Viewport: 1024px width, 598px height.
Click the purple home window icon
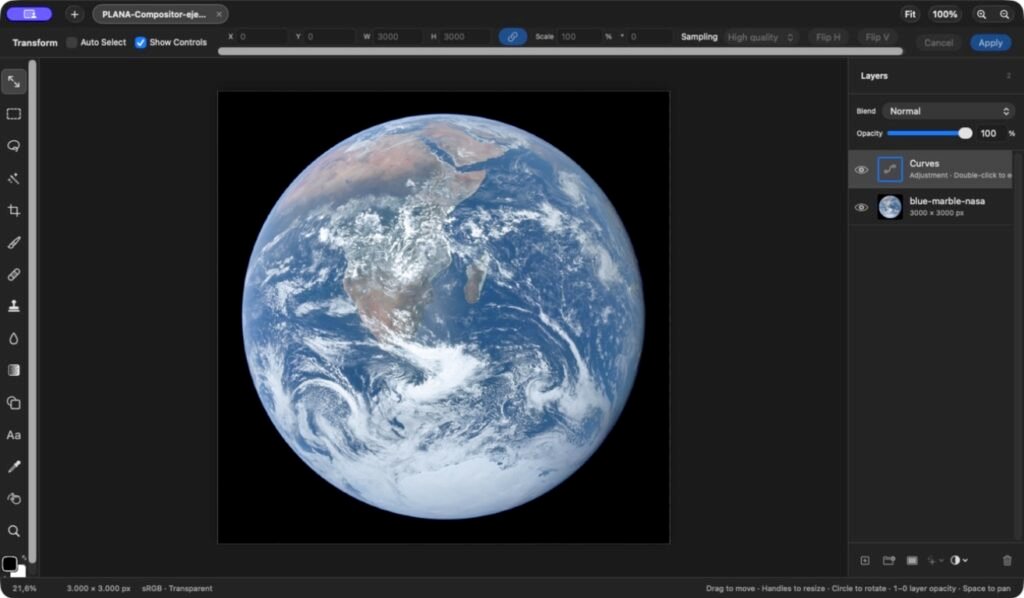(x=29, y=14)
